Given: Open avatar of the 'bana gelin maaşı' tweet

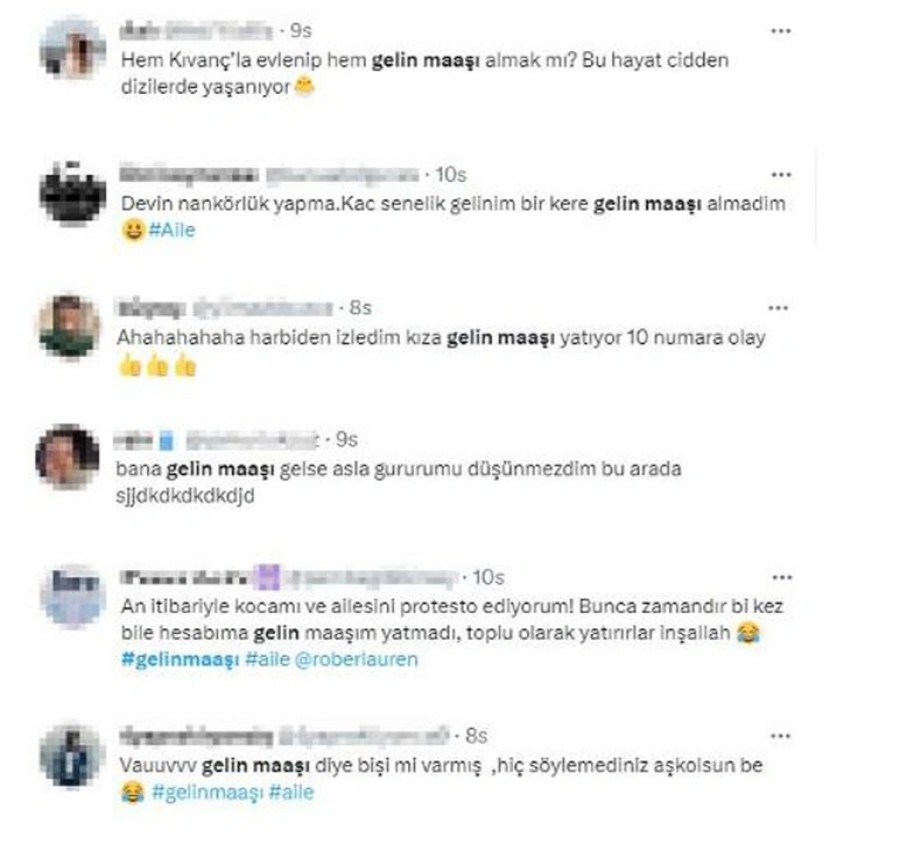Looking at the screenshot, I should (68, 457).
